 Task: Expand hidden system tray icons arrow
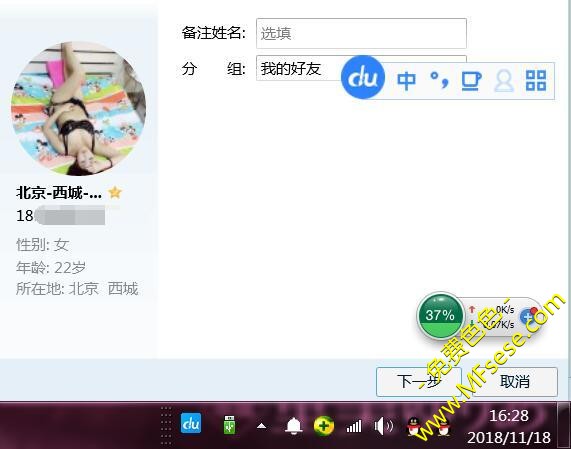pyautogui.click(x=261, y=426)
